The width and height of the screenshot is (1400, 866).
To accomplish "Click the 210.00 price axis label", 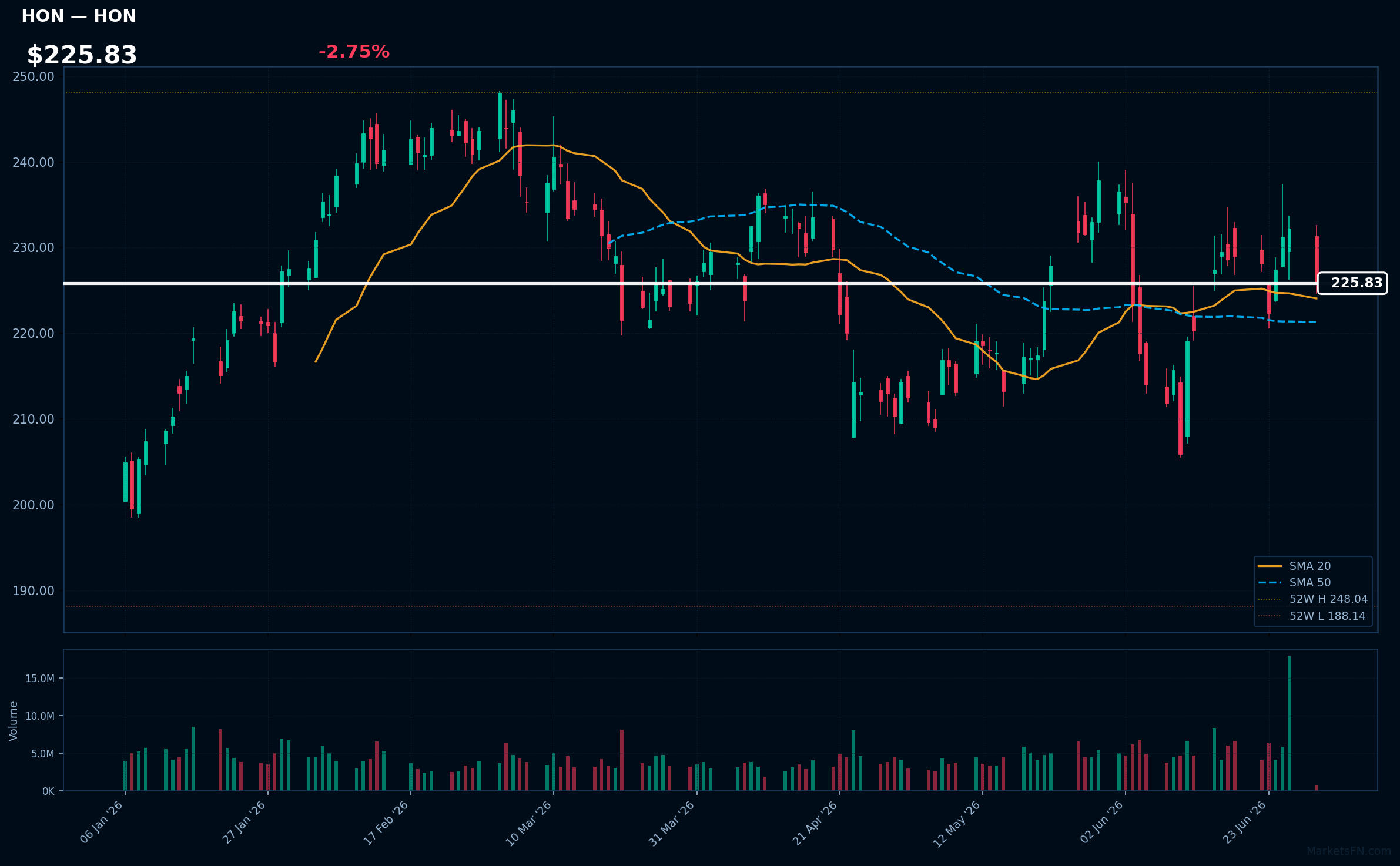I will click(34, 419).
